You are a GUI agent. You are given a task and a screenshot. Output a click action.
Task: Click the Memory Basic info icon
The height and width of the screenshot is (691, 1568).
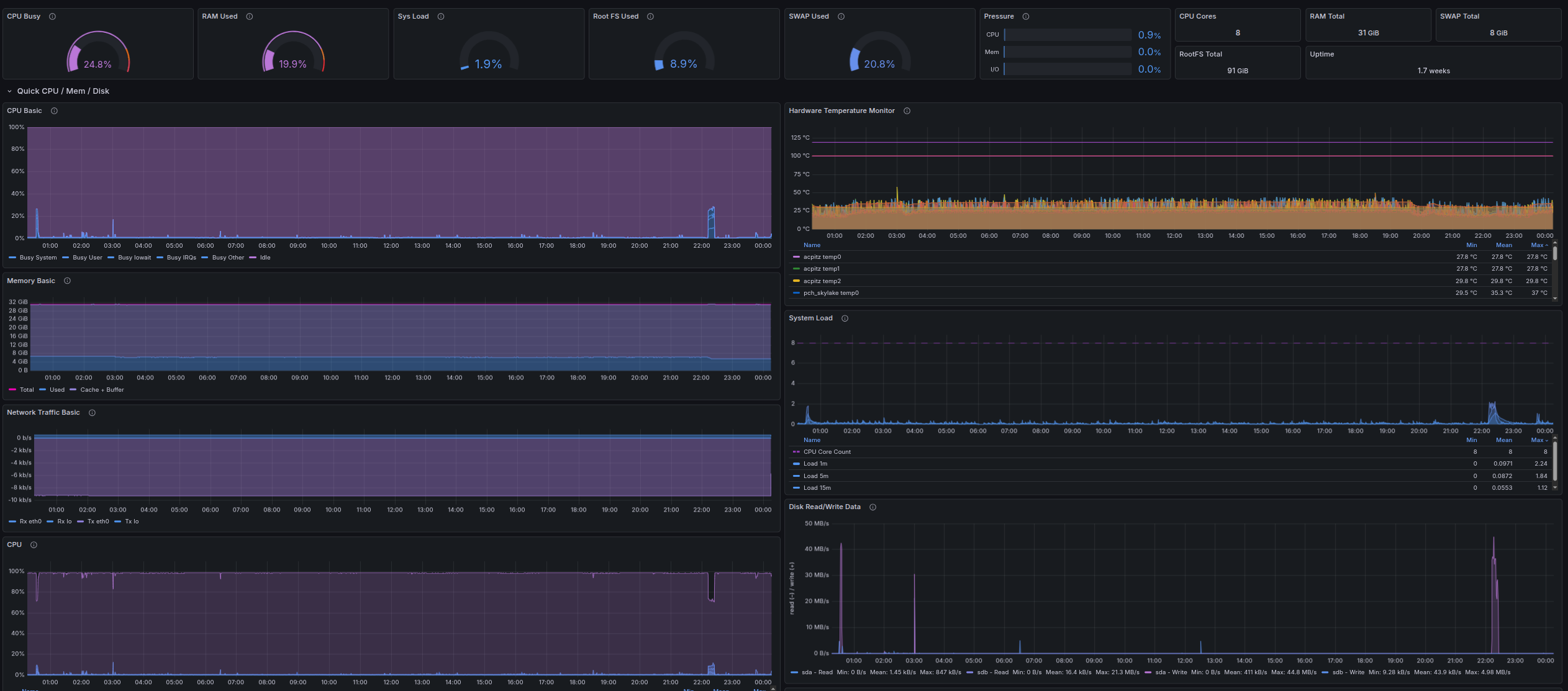pyautogui.click(x=66, y=281)
